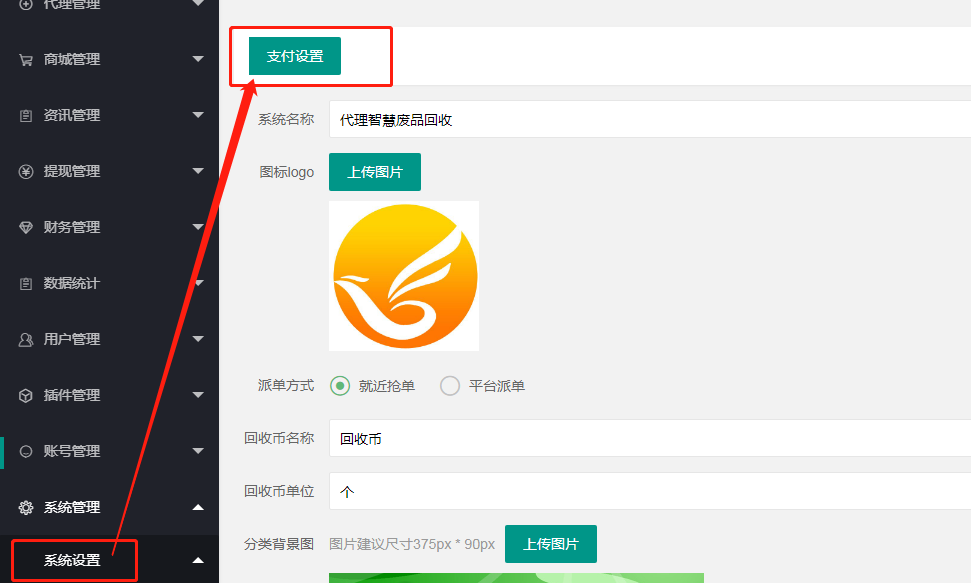Screen dimensions: 971x583
Task: Click the 回收币单位 input field
Action: coord(650,491)
